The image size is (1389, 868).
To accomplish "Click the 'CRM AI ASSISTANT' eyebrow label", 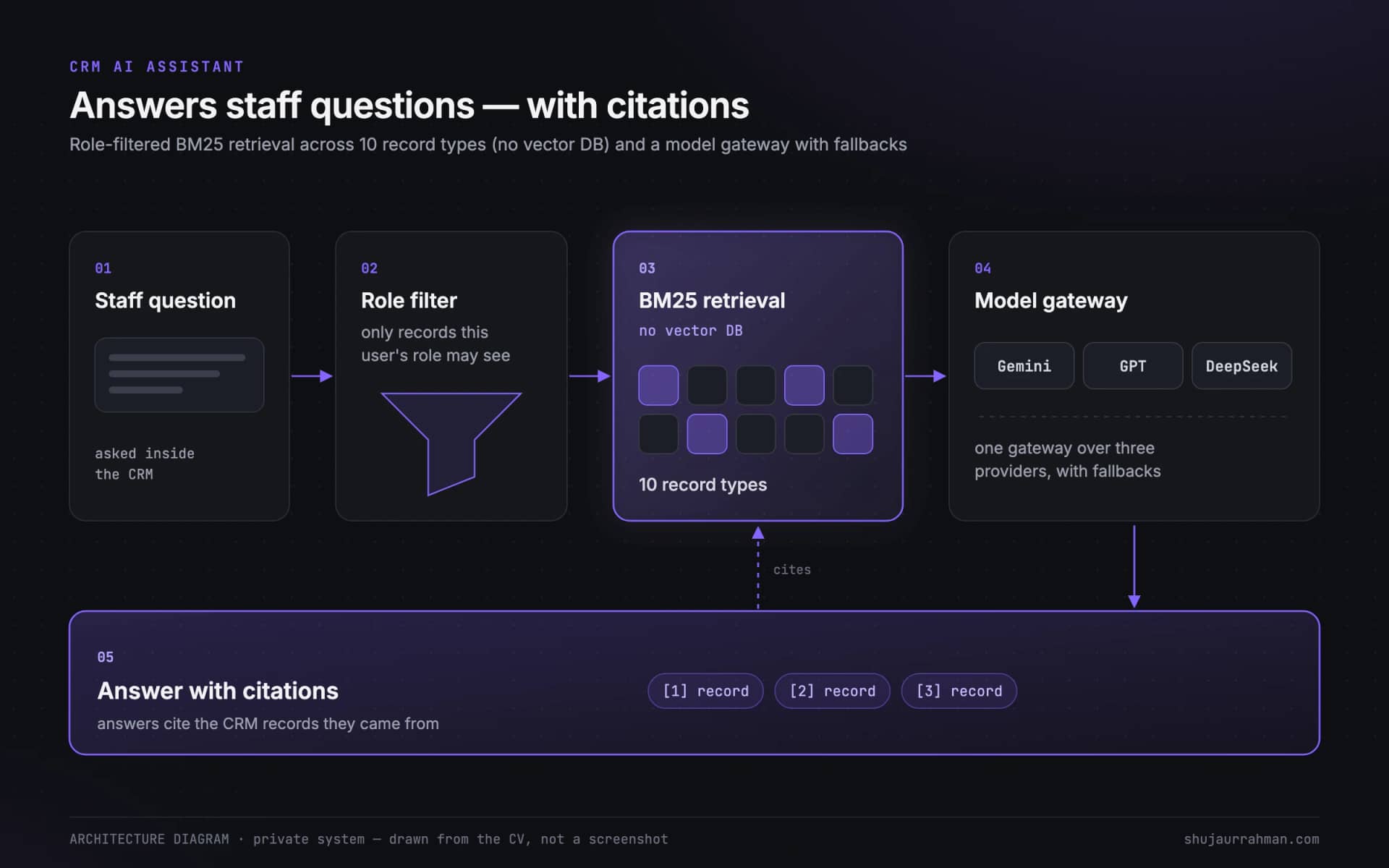I will coord(157,67).
